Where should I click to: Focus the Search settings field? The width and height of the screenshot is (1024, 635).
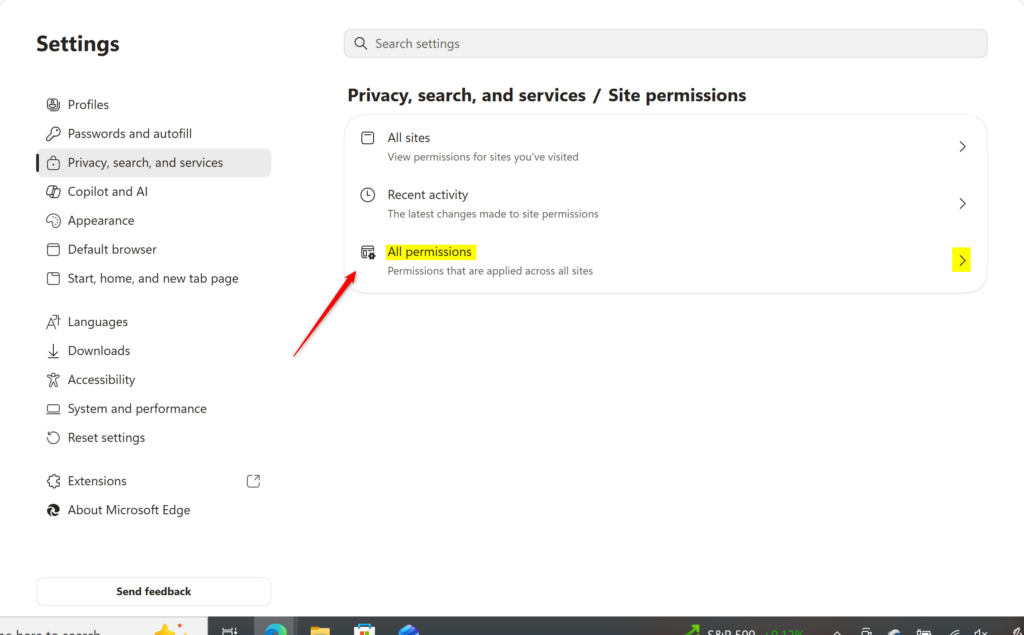665,44
